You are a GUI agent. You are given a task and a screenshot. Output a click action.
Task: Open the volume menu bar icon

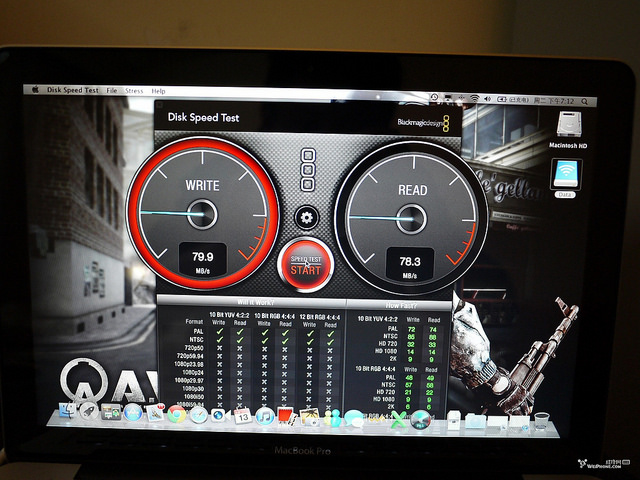point(487,99)
